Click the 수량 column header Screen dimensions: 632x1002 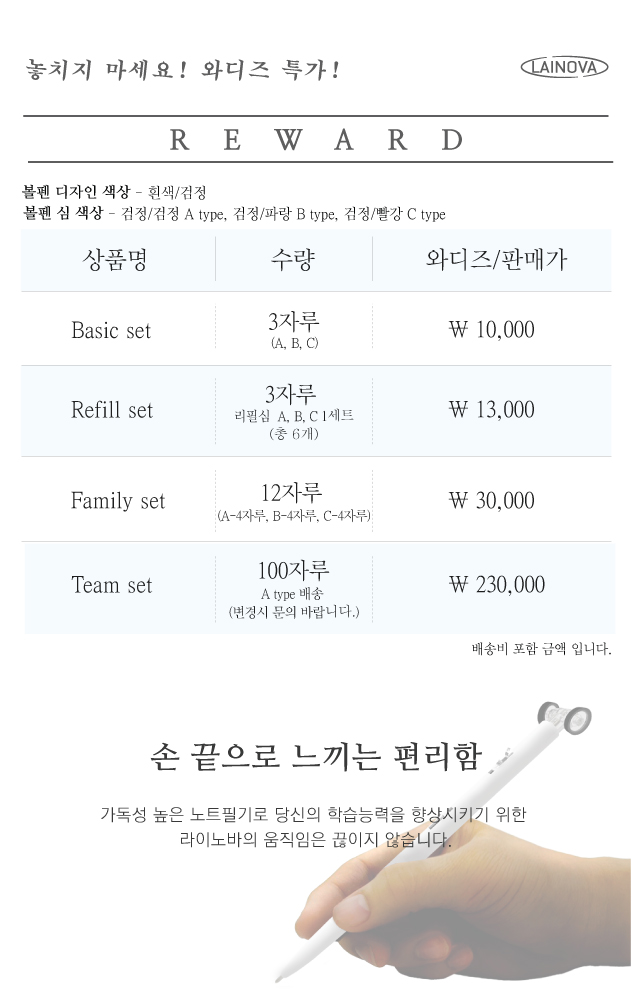coord(293,259)
